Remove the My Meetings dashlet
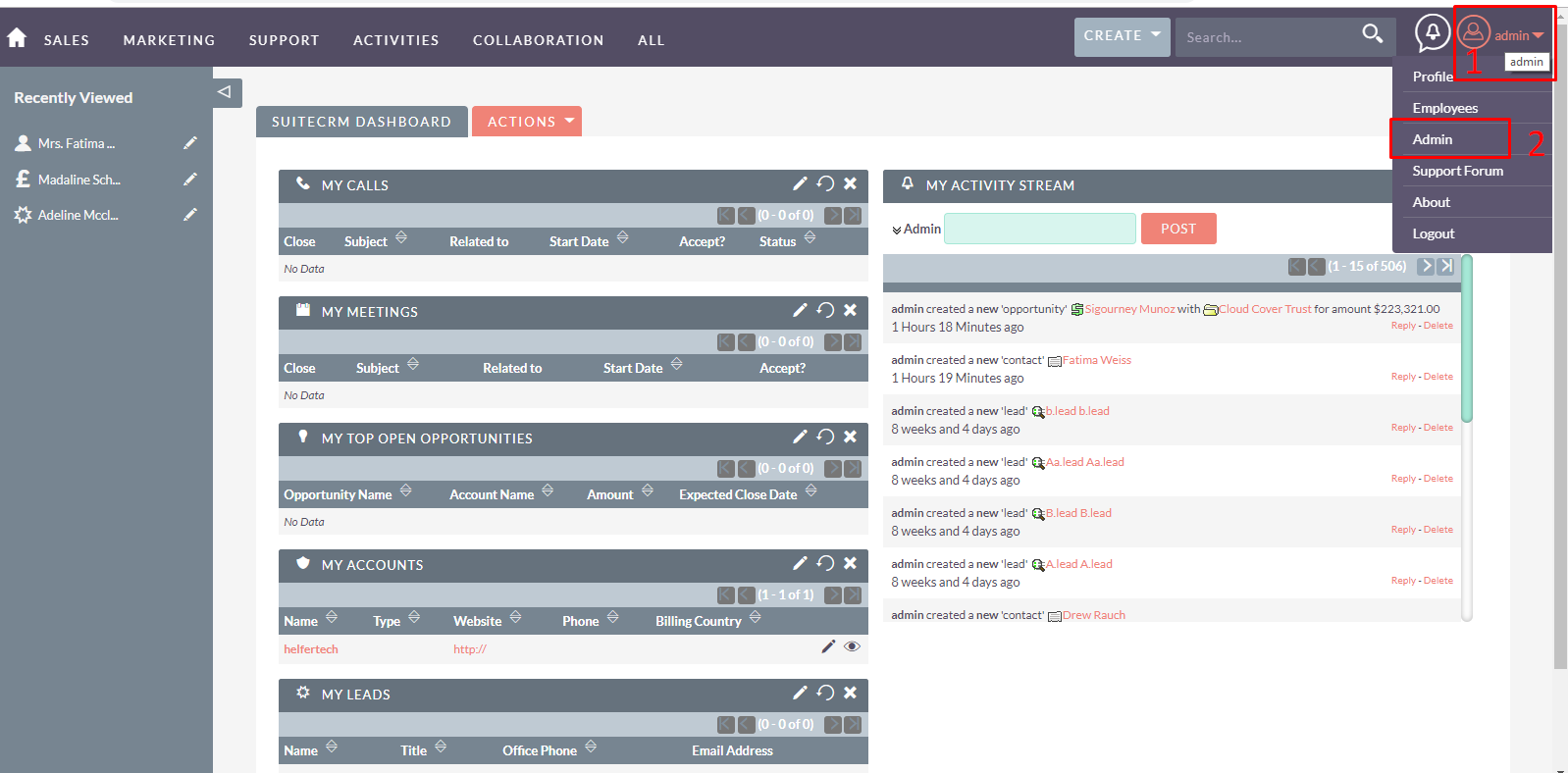Screen dimensions: 1568x773 click(851, 310)
